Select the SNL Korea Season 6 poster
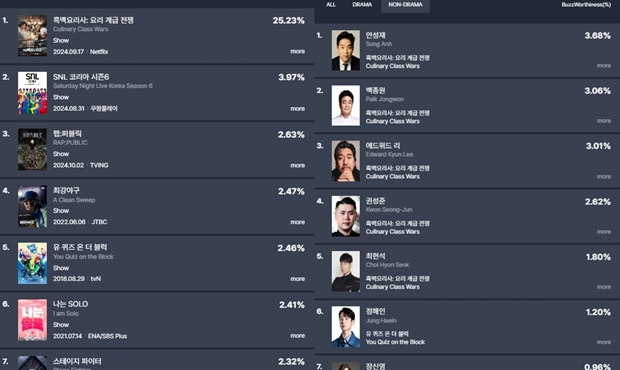The height and width of the screenshot is (370, 620). point(32,92)
